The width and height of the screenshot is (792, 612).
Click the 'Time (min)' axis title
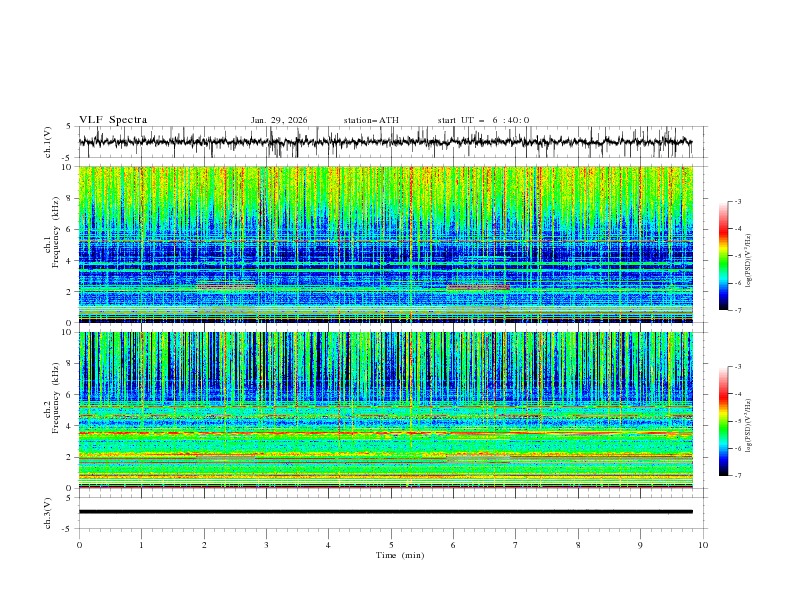point(400,555)
